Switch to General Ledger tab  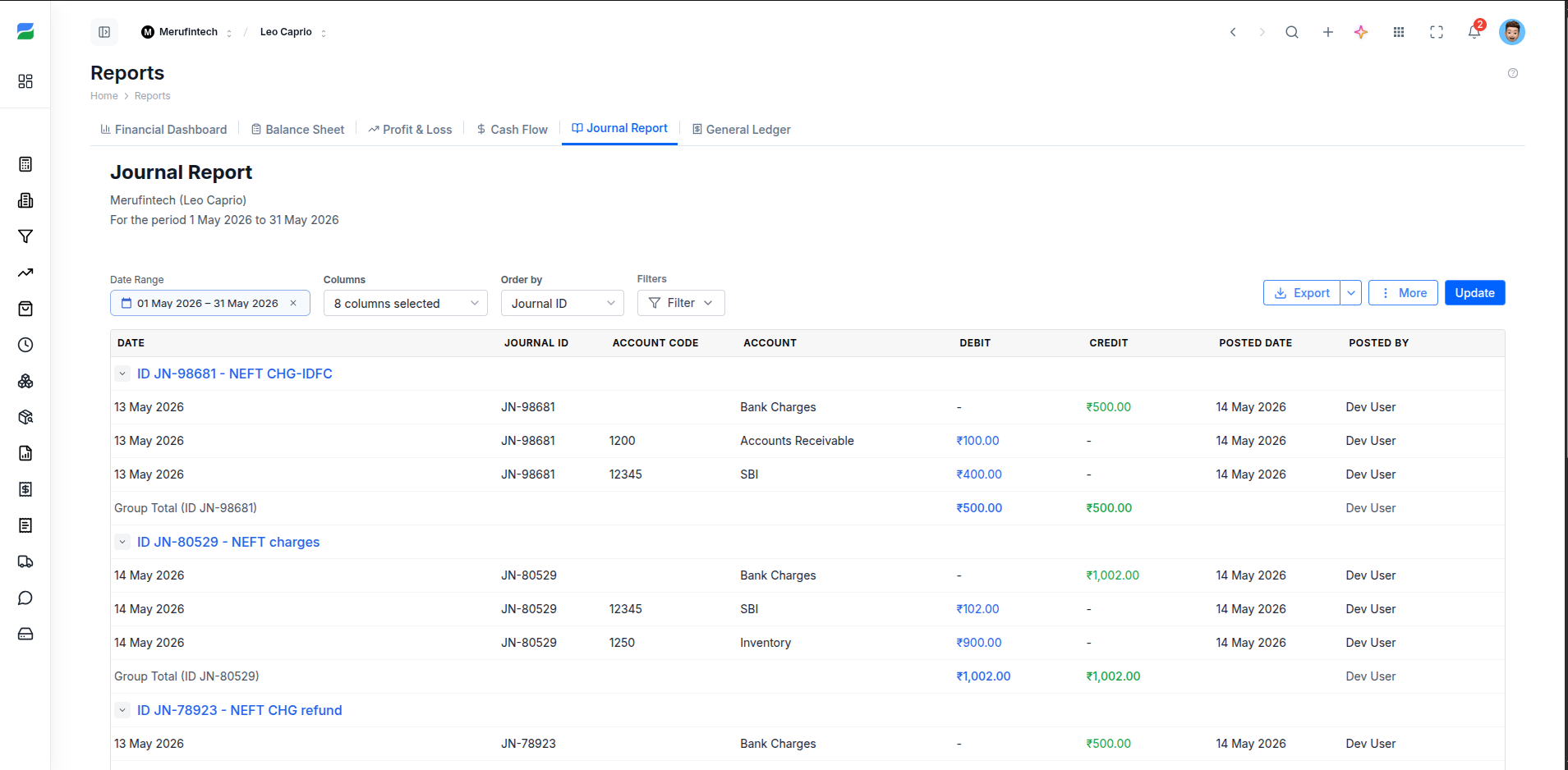click(742, 130)
